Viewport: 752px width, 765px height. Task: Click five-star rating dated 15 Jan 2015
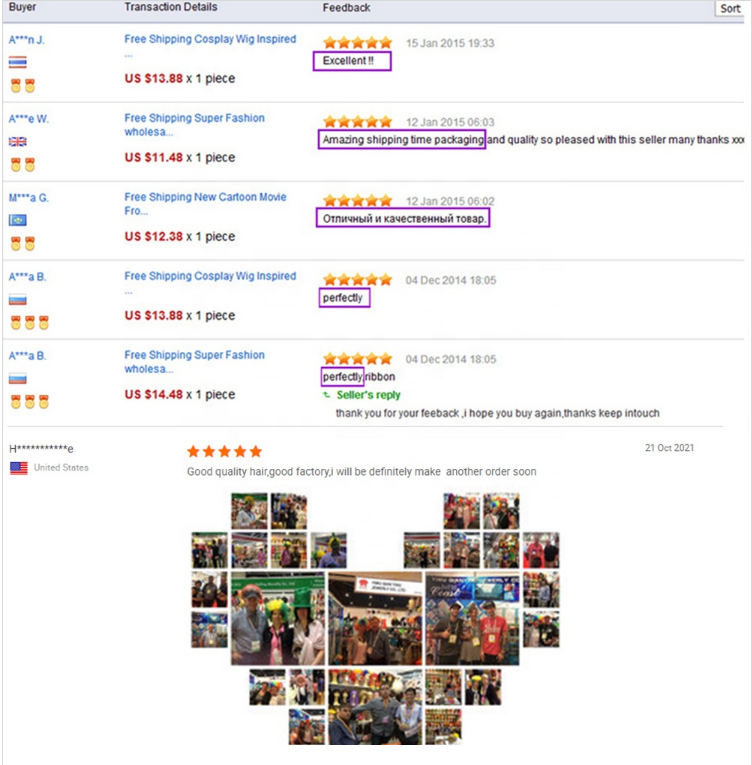pos(358,43)
